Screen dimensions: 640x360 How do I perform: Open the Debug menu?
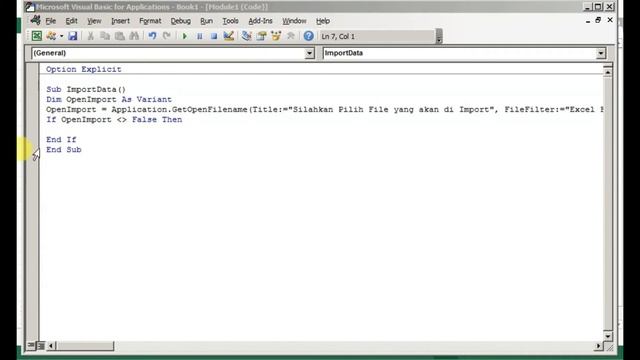180,21
